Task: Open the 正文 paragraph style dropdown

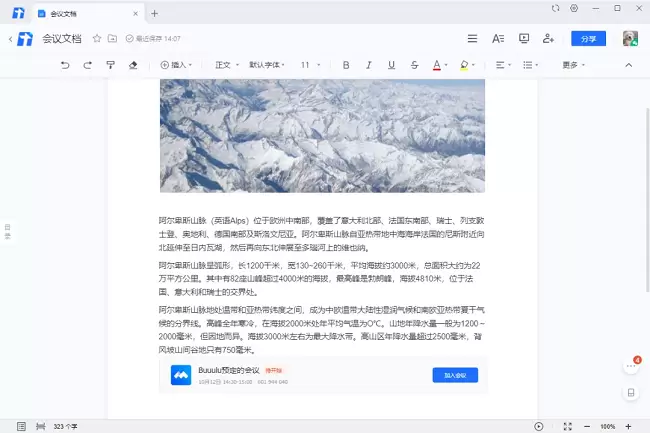Action: (x=226, y=65)
